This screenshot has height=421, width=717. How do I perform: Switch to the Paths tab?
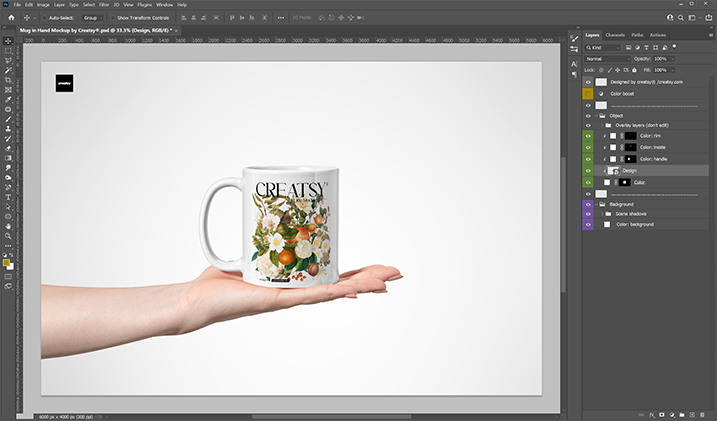coord(637,35)
